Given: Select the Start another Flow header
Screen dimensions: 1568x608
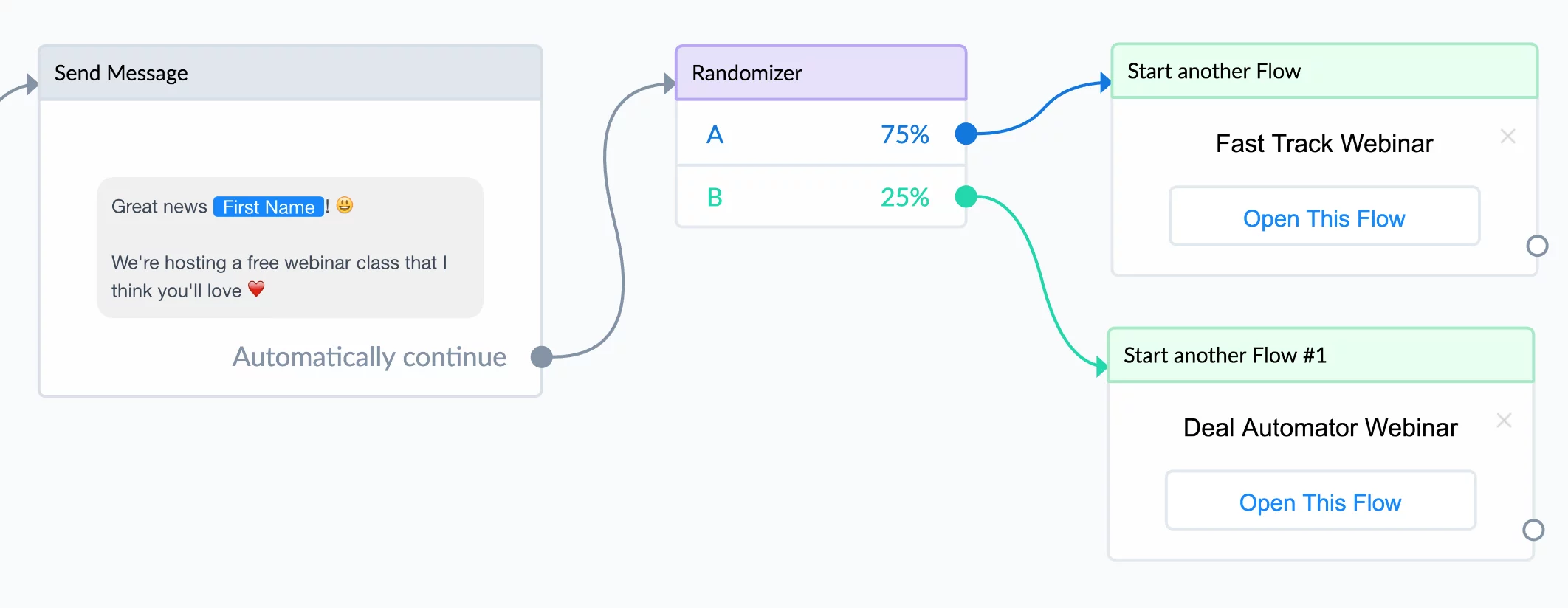Looking at the screenshot, I should pyautogui.click(x=1324, y=72).
